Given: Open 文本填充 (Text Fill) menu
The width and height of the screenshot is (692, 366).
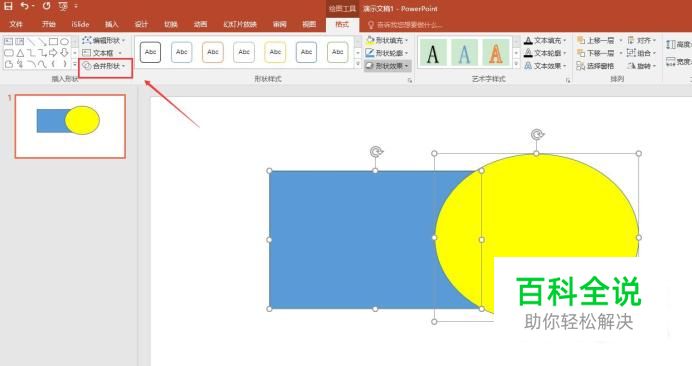Looking at the screenshot, I should pos(545,40).
